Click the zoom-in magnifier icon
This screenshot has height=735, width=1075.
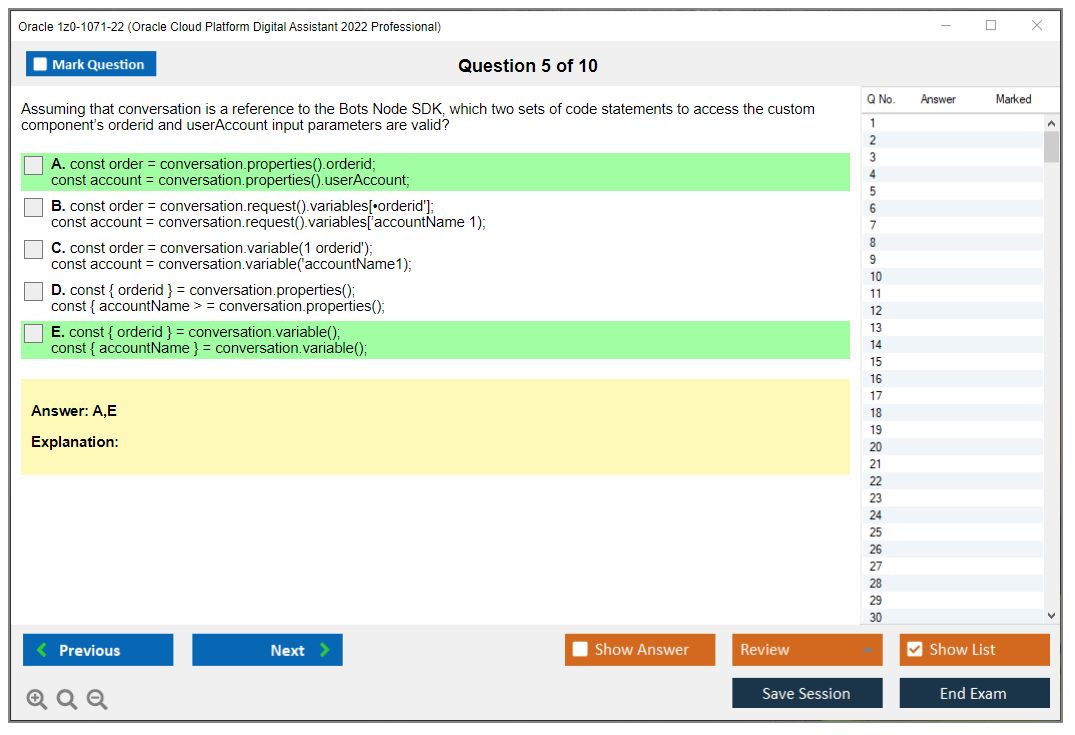(x=36, y=699)
